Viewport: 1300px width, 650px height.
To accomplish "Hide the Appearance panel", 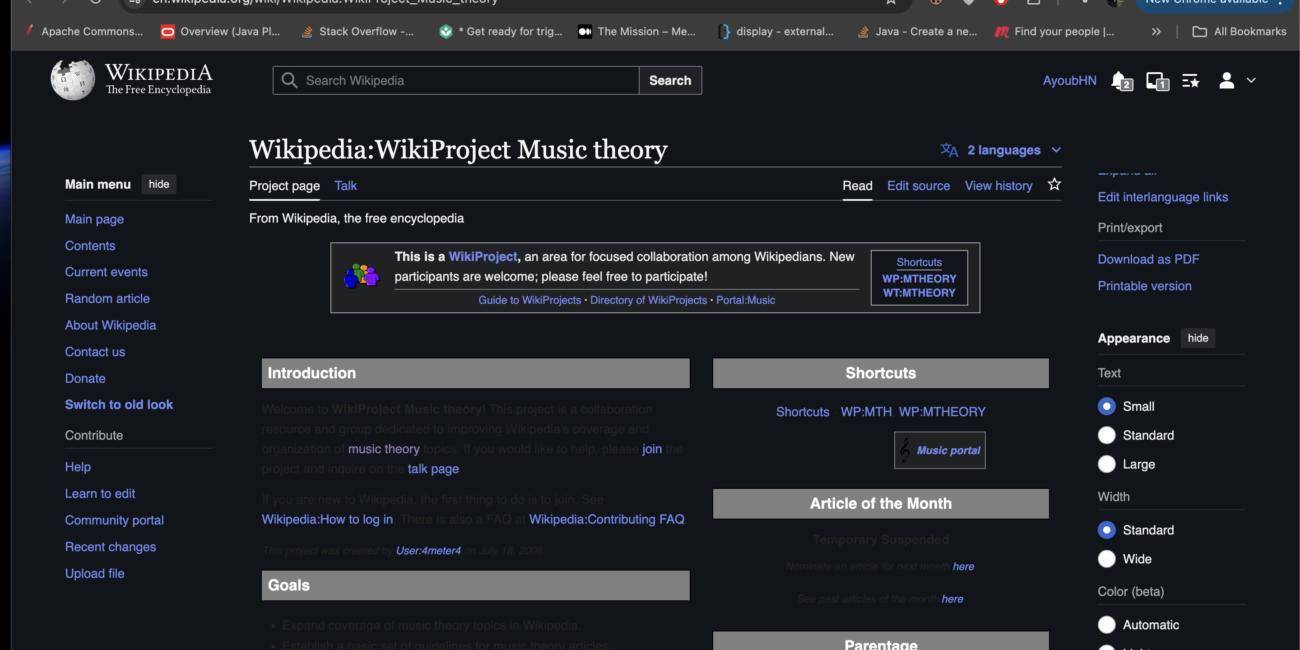I will (1198, 338).
